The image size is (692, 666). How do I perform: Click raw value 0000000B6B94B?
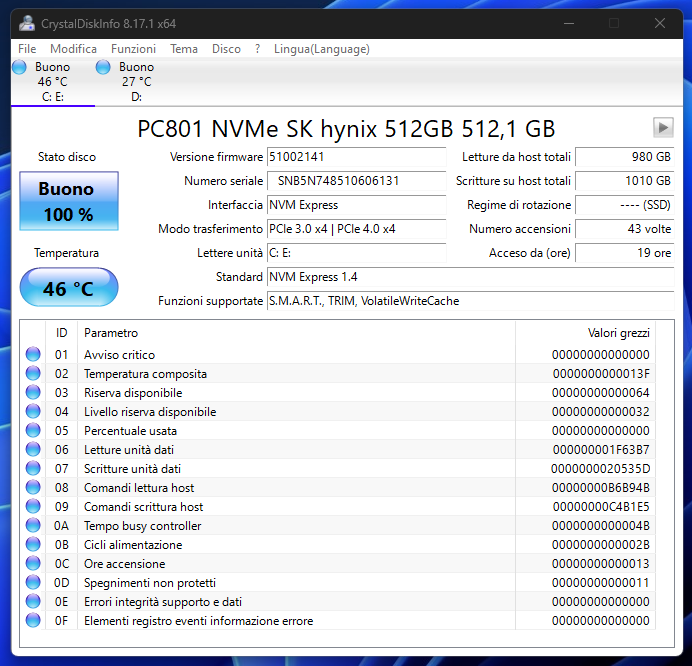[x=600, y=488]
